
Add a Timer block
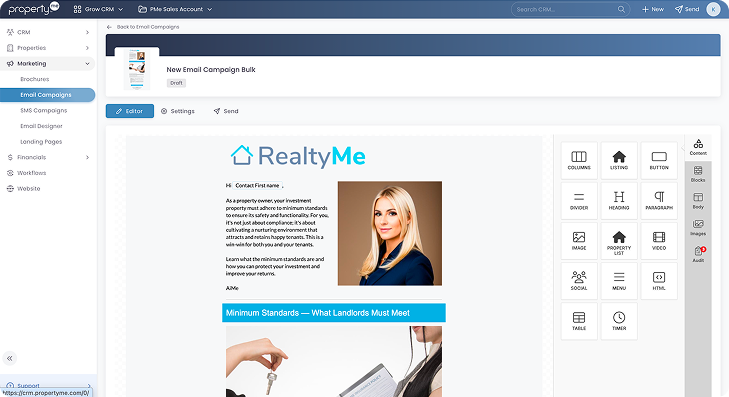(619, 321)
